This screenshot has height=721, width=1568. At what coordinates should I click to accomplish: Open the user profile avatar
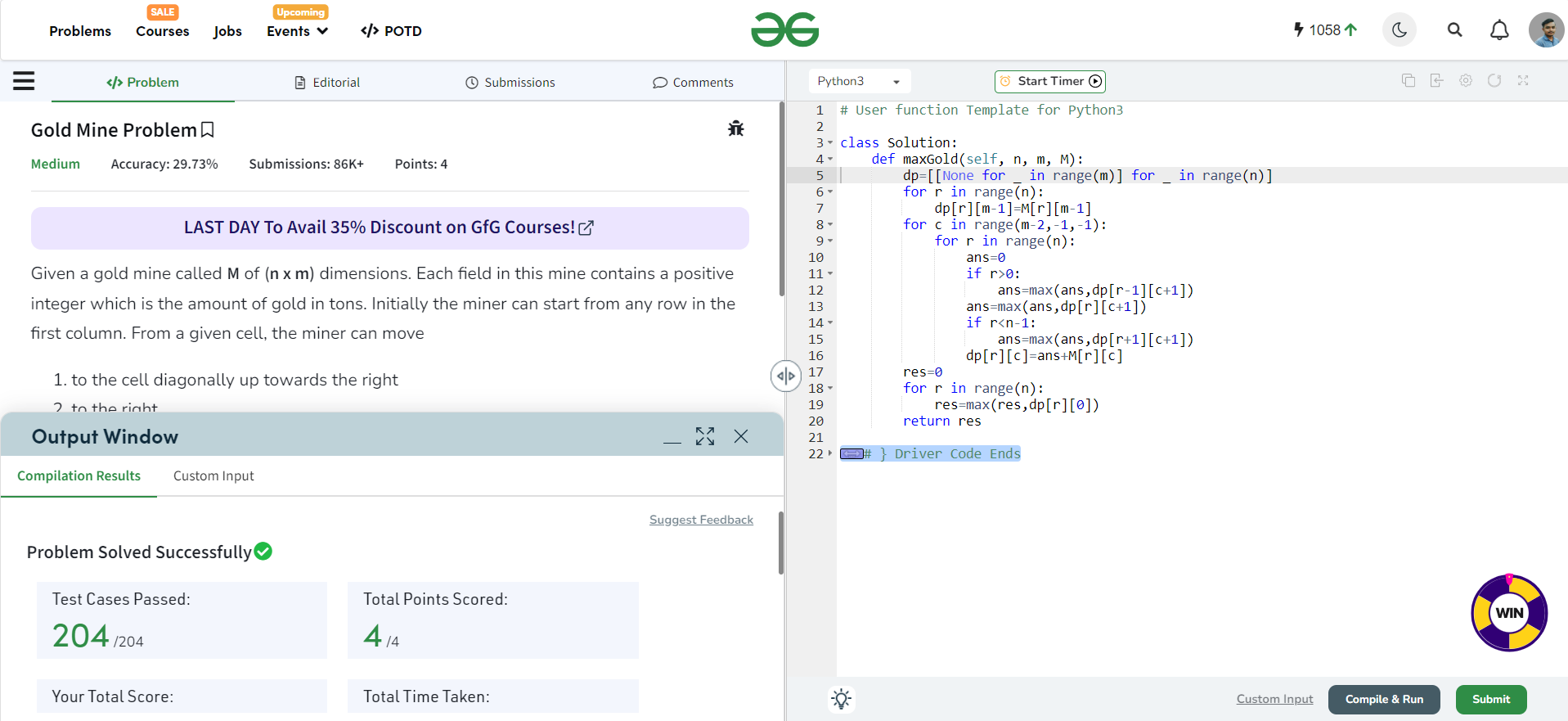1546,30
